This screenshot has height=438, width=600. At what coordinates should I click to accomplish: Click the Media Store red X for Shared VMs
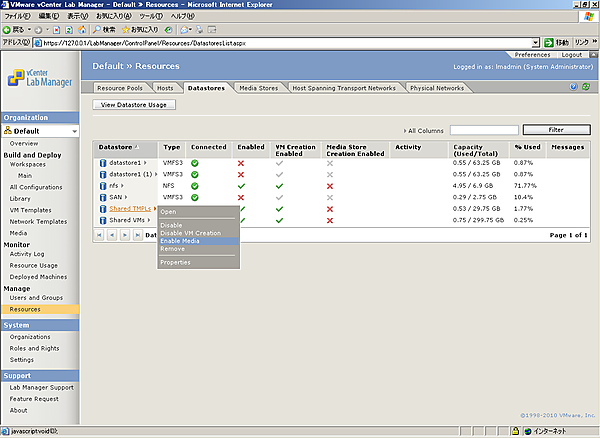pos(329,220)
